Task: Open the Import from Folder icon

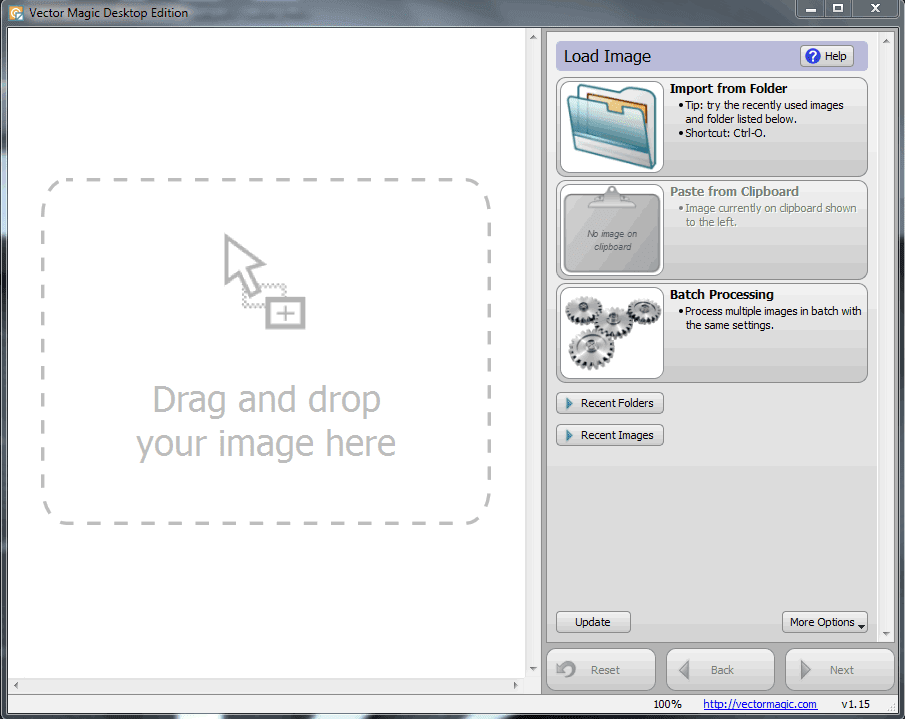Action: coord(610,127)
